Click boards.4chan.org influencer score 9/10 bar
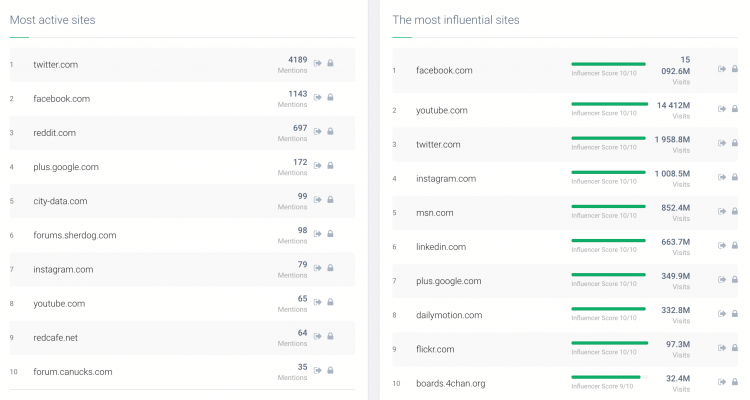 point(609,377)
